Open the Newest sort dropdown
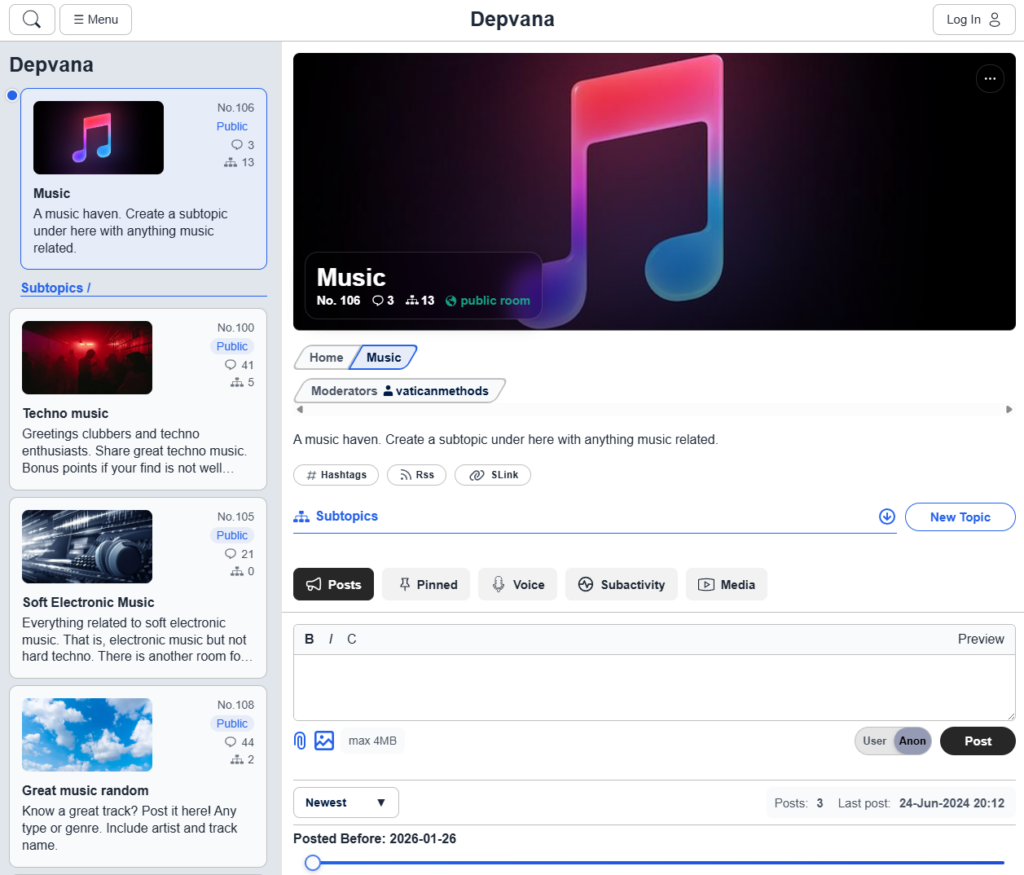Image resolution: width=1024 pixels, height=875 pixels. click(346, 802)
